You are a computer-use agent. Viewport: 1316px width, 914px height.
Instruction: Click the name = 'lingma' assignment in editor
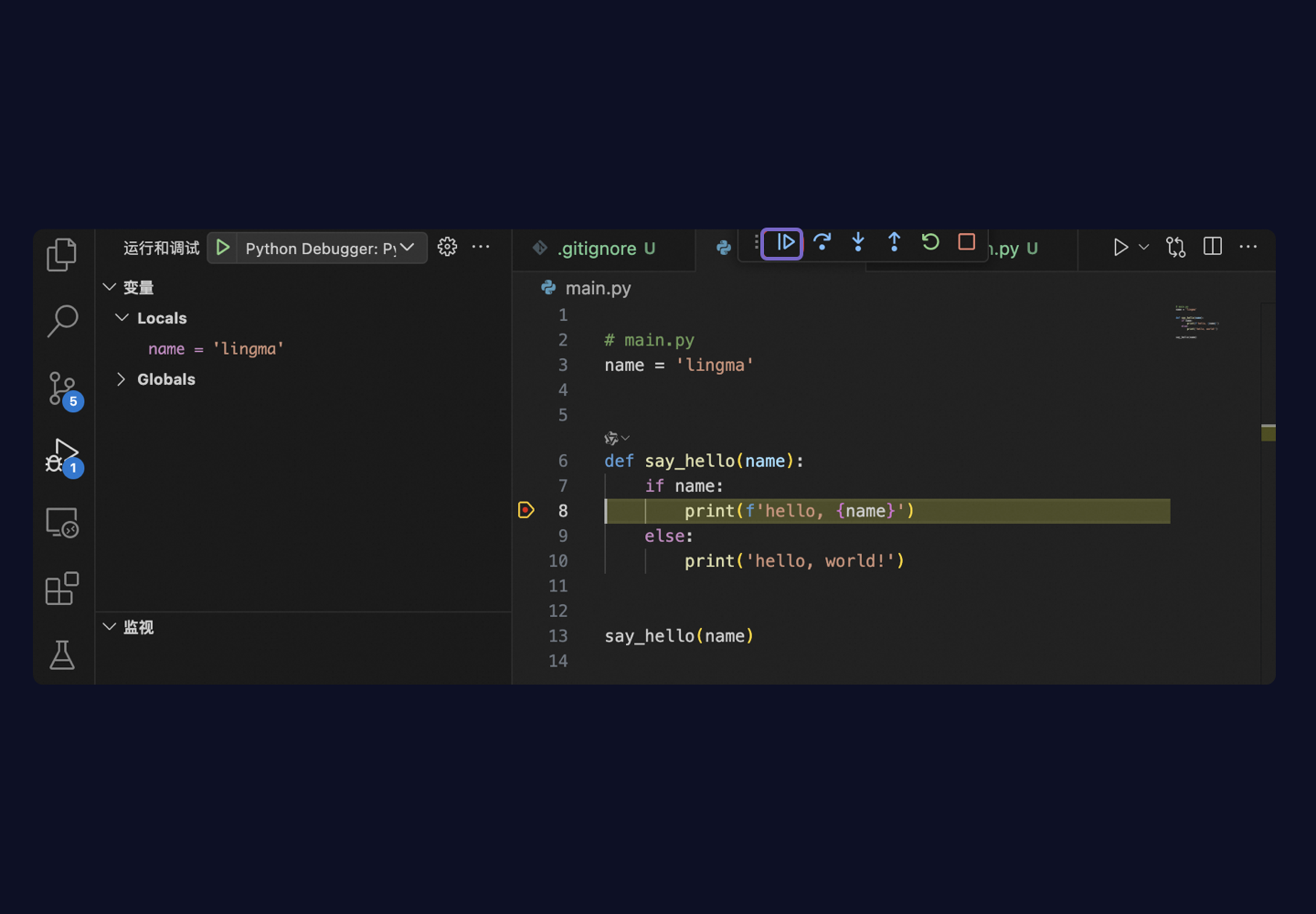coord(679,366)
